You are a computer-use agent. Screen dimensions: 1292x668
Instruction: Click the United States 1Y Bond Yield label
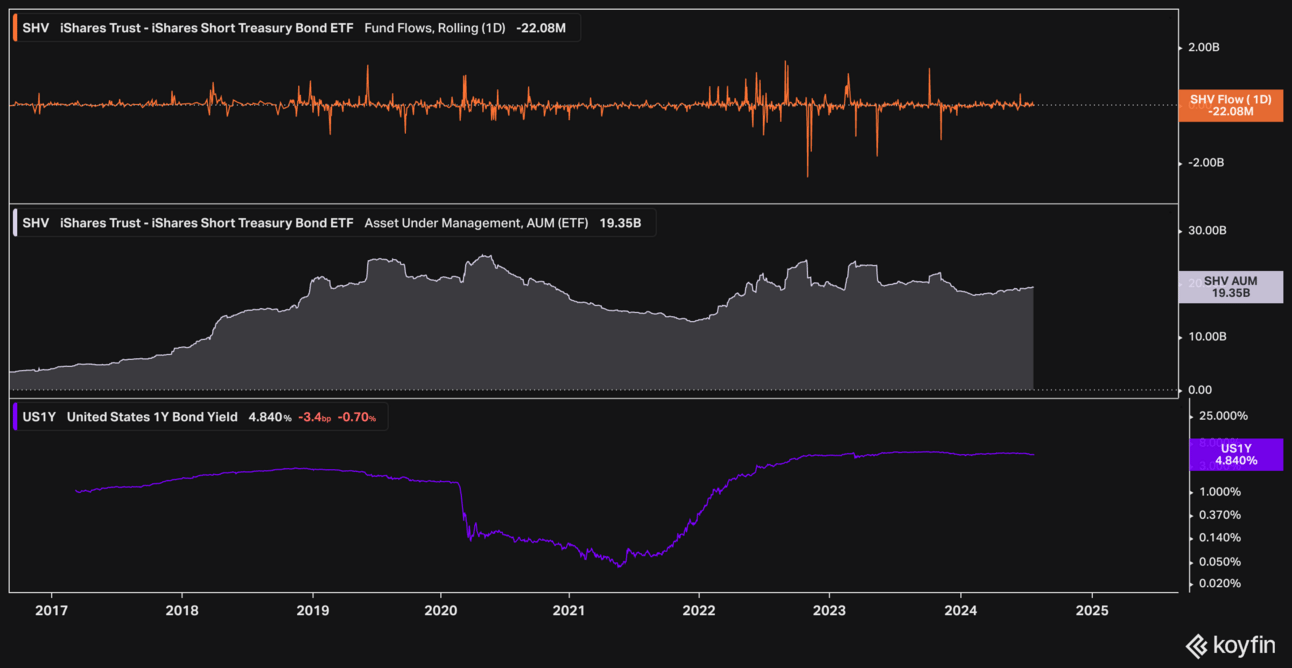click(152, 417)
